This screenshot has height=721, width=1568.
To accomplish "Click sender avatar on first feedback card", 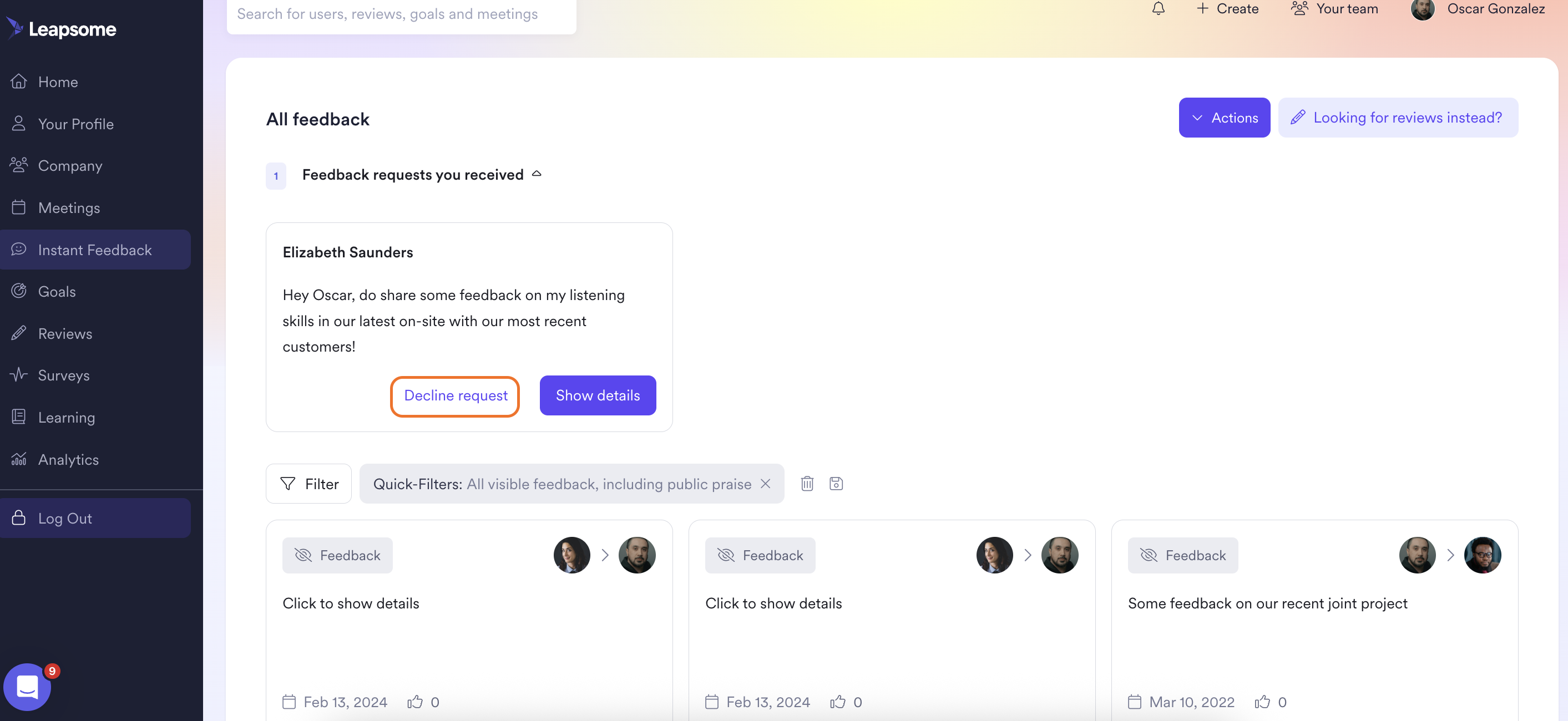I will click(571, 555).
